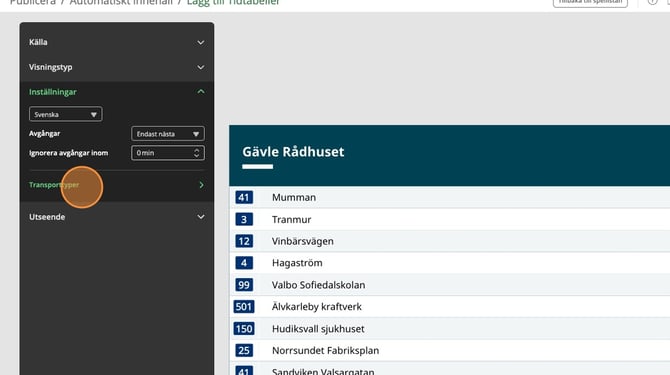Collapse the Inställningar section

(117, 92)
